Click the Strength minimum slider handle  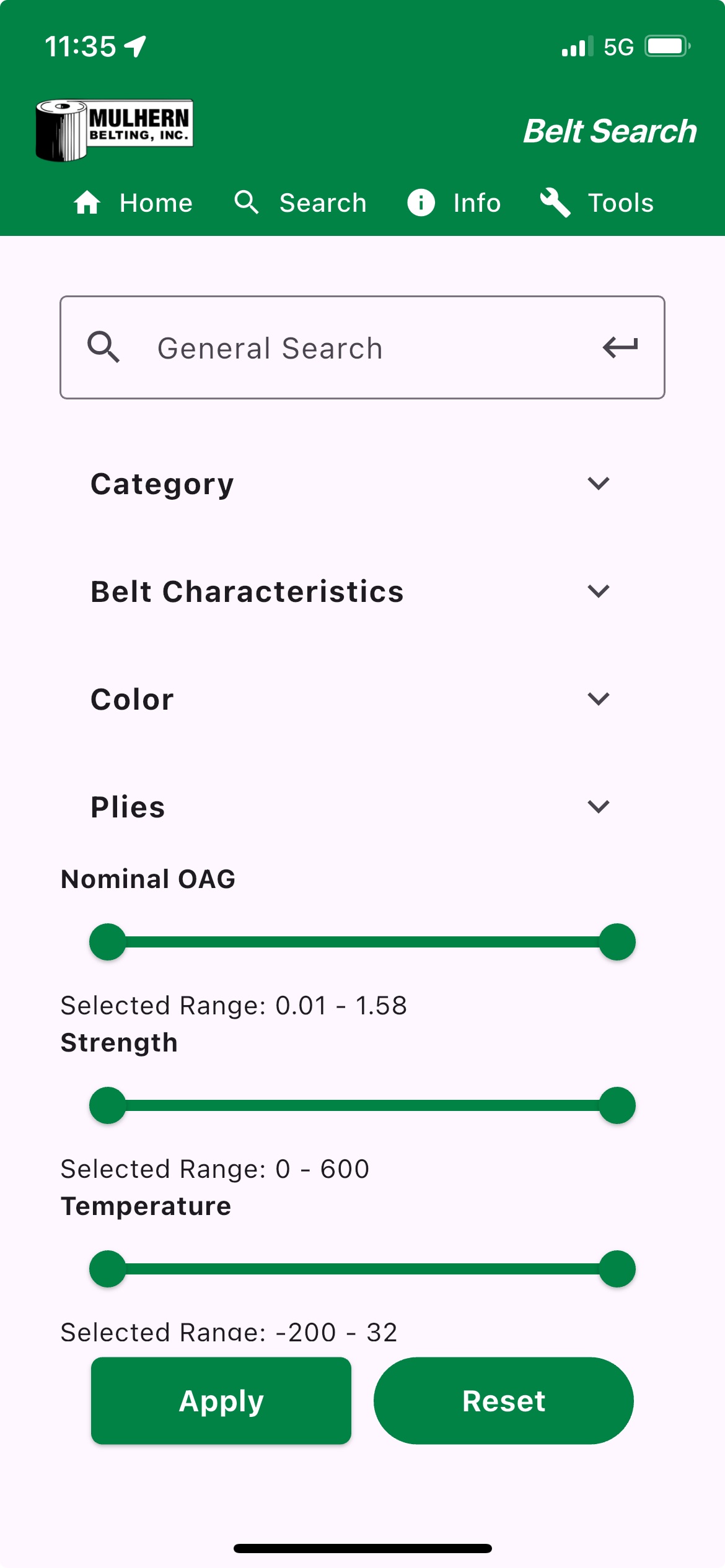(x=108, y=1105)
